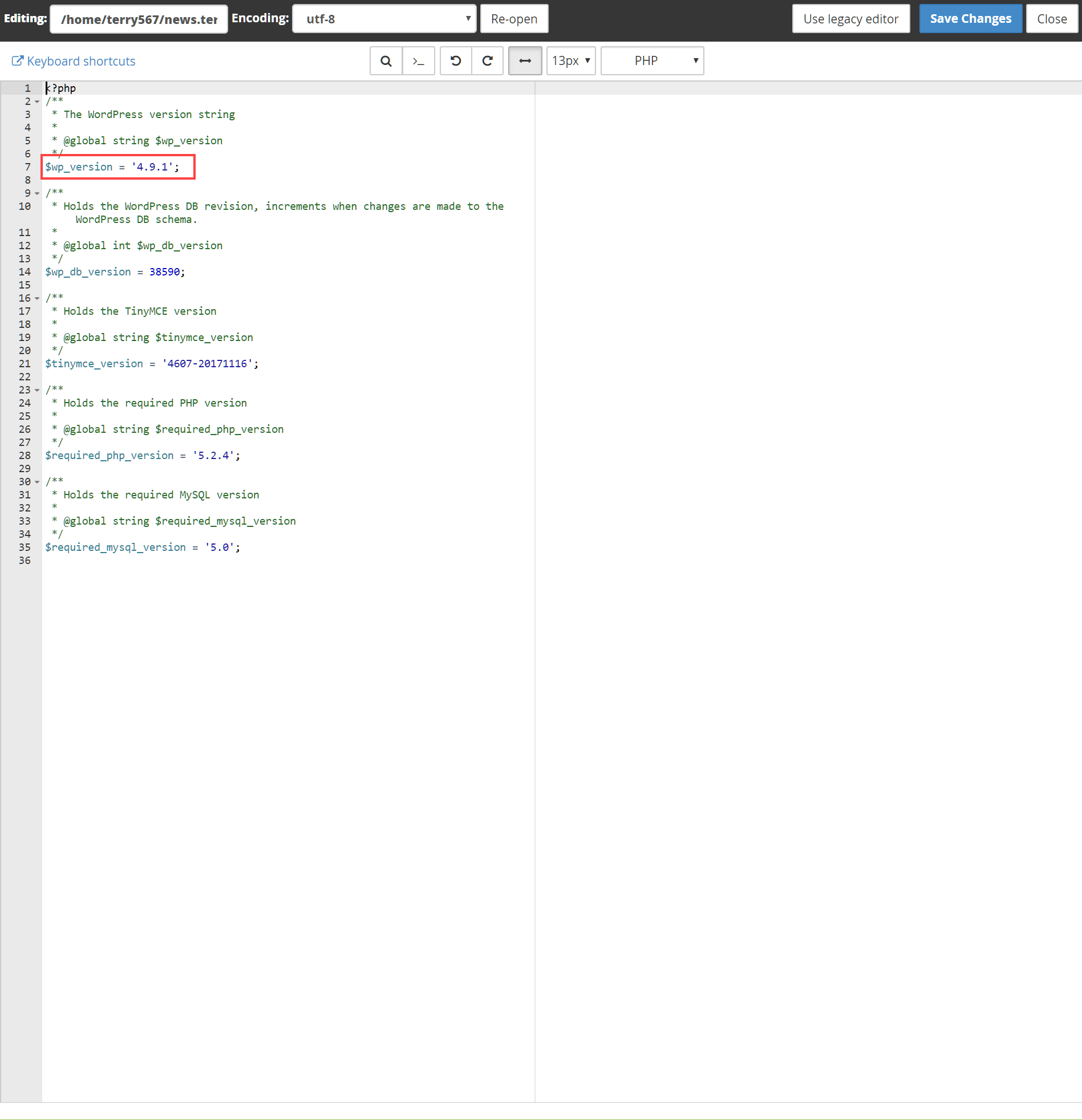
Task: Open the PHP language mode dropdown
Action: 652,60
